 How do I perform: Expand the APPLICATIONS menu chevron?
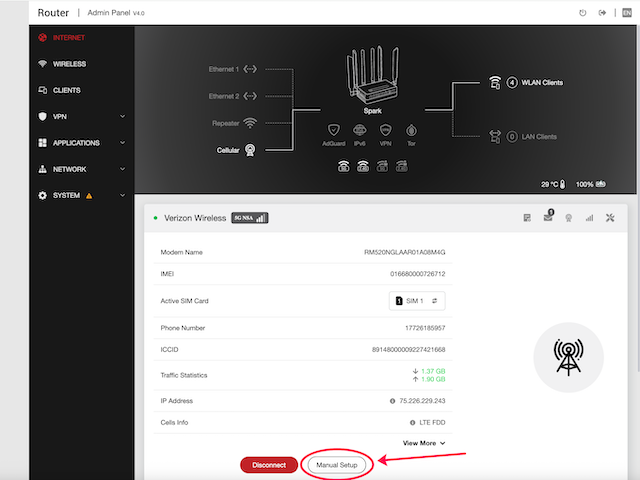122,143
